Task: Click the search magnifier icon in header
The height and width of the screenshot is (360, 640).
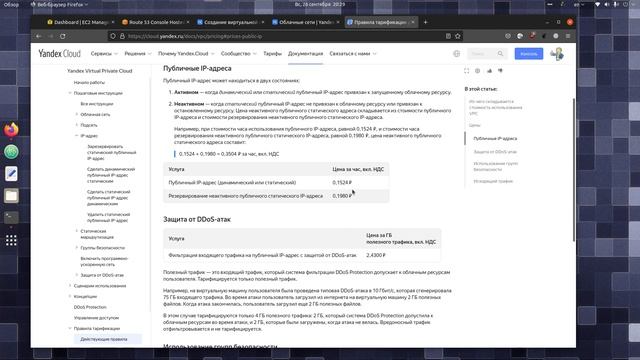Action: (x=500, y=53)
